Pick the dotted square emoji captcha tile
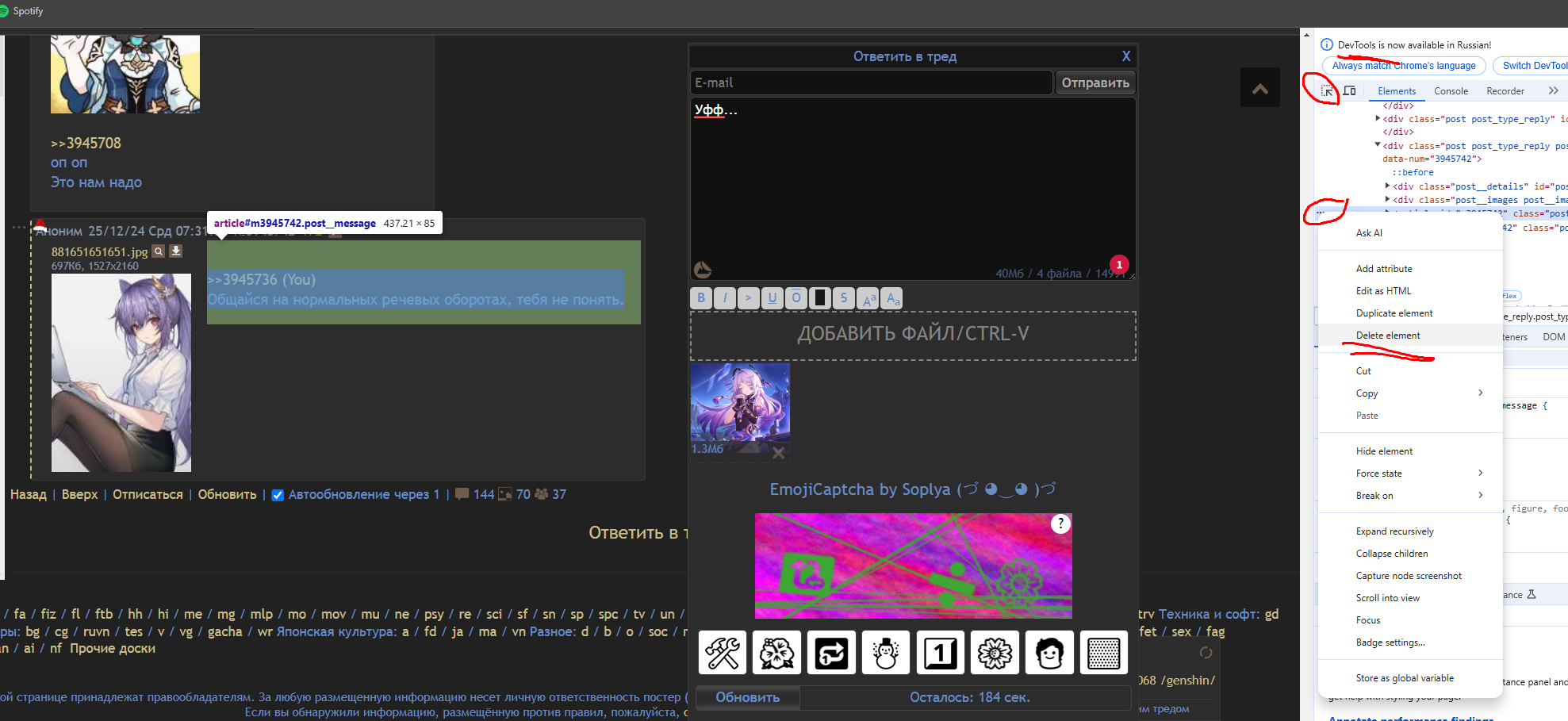 pos(1104,653)
